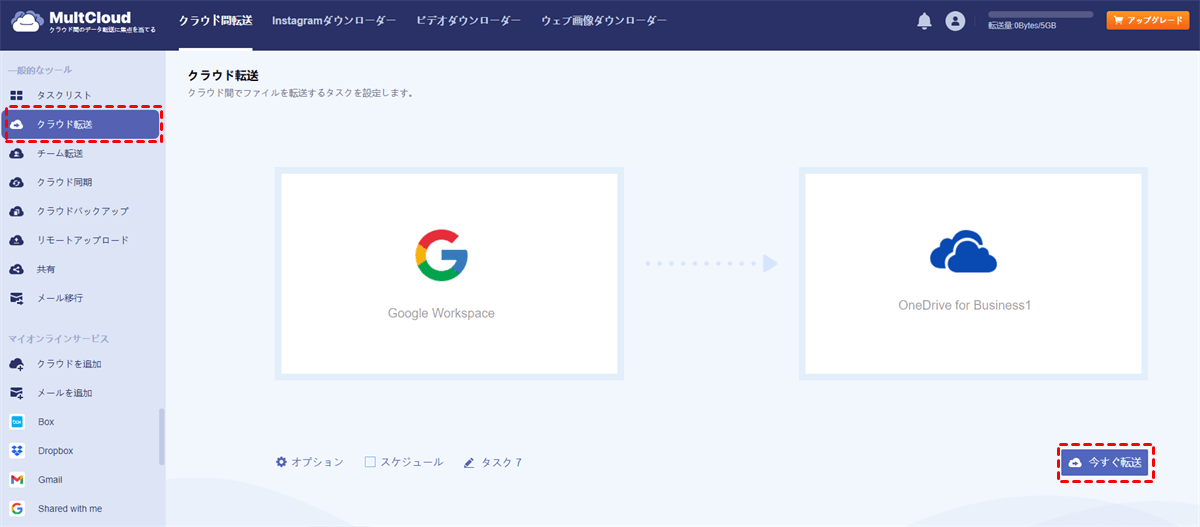The height and width of the screenshot is (527, 1200).
Task: Click the Google logo in the source box
Action: click(x=441, y=255)
